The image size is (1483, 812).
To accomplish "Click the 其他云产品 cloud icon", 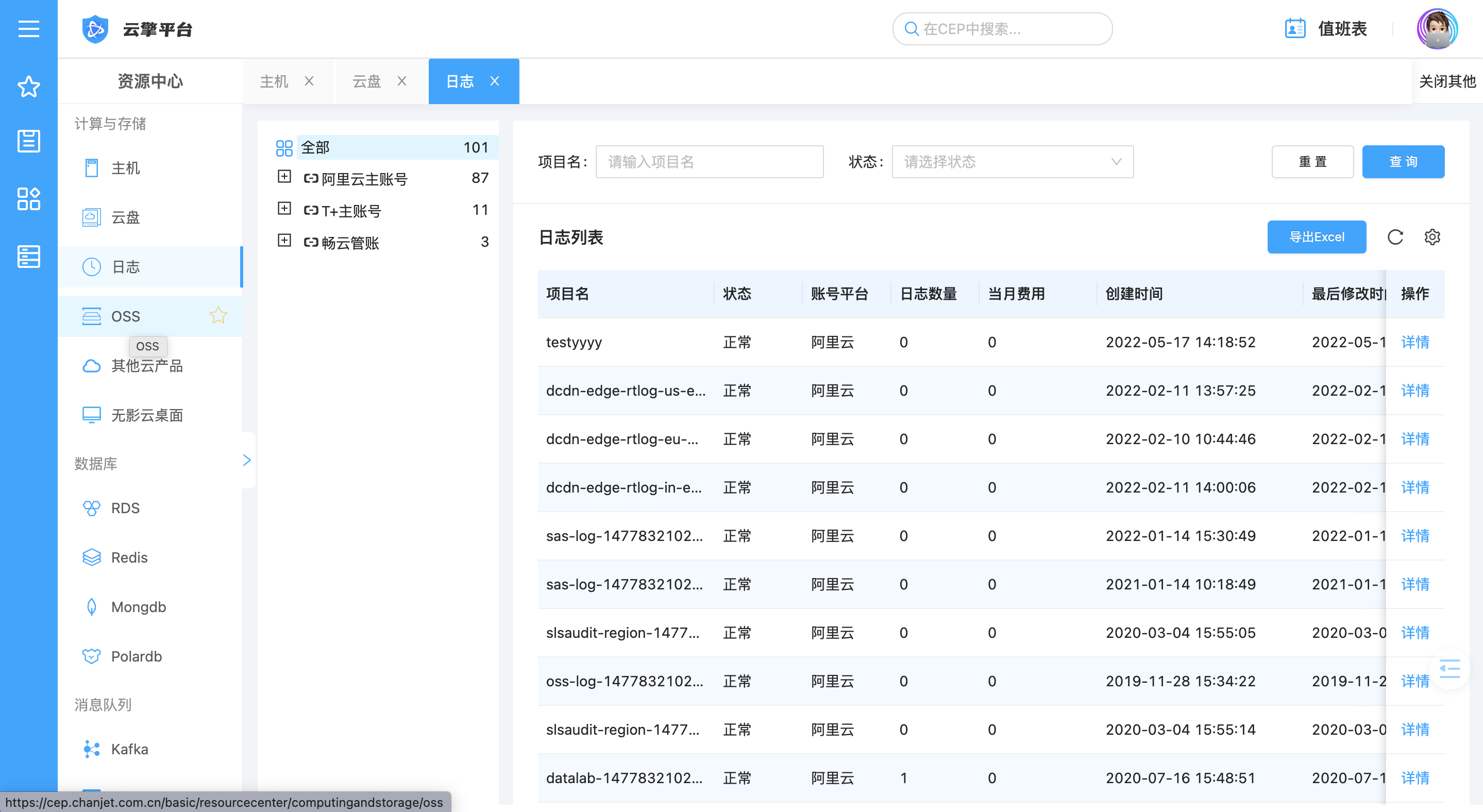I will (92, 366).
